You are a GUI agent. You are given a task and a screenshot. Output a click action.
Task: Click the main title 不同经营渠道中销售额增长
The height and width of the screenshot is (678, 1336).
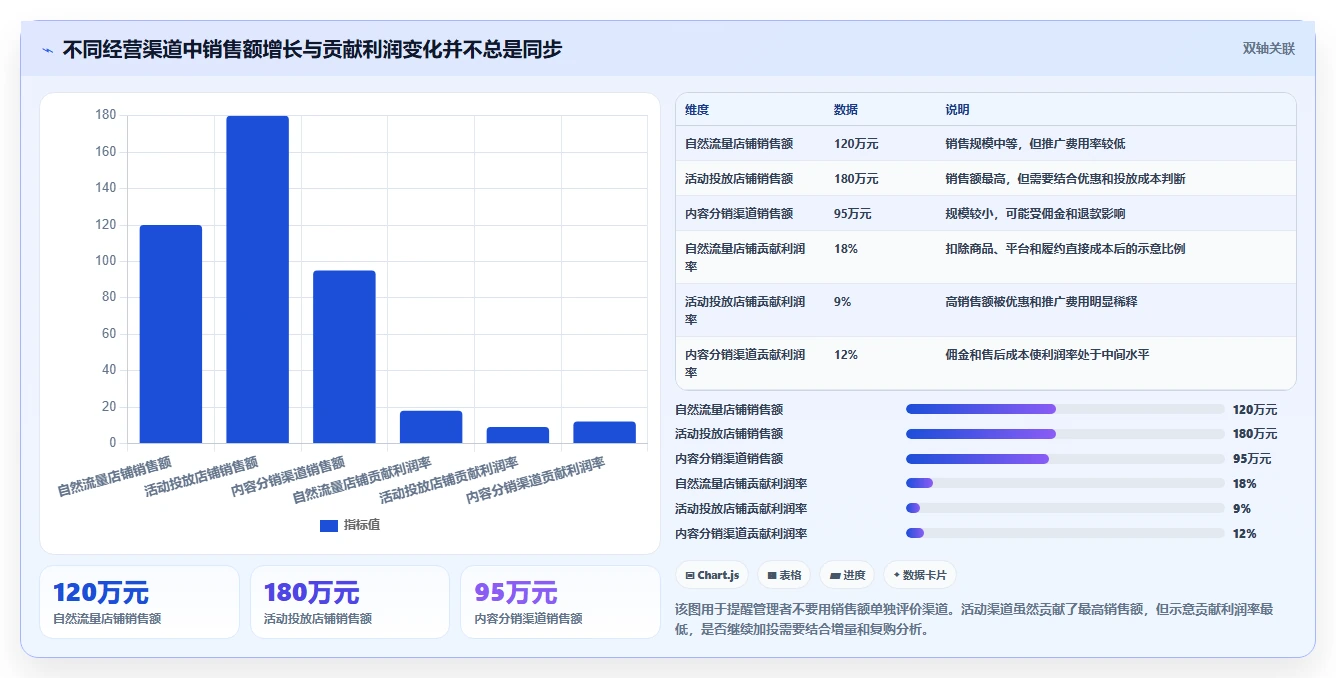tap(312, 49)
